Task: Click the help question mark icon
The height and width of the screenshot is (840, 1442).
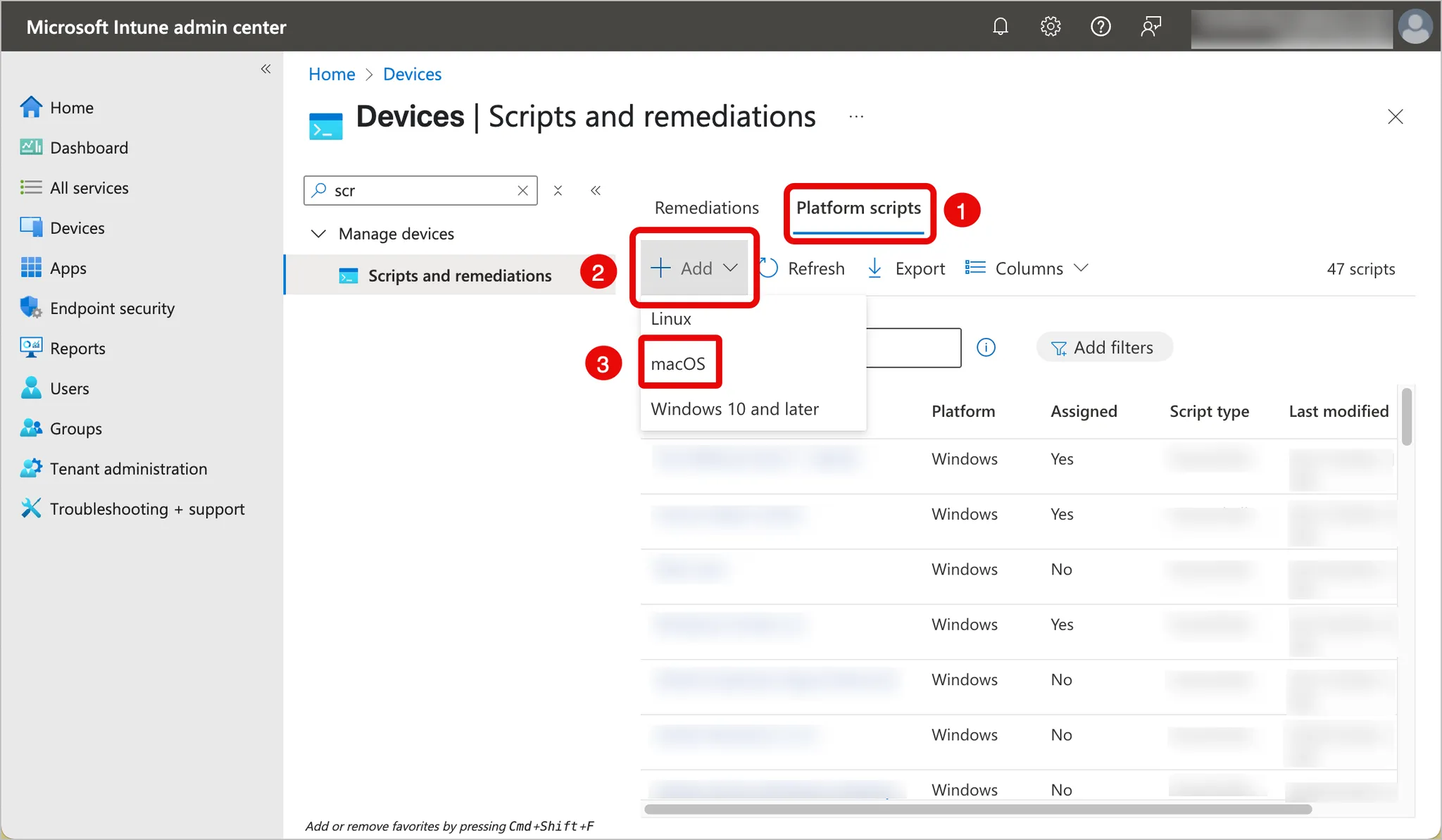Action: click(1100, 27)
